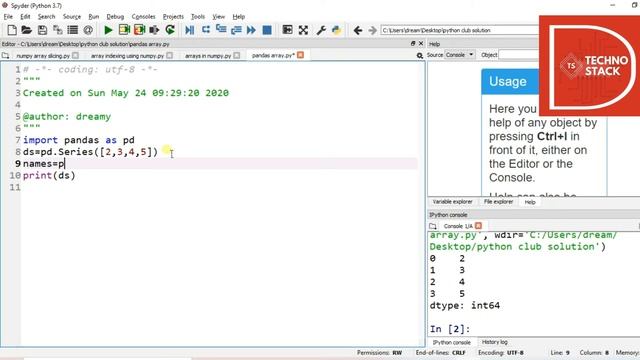This screenshot has height=360, width=640.
Task: Maximize current pane icon
Action: [287, 29]
